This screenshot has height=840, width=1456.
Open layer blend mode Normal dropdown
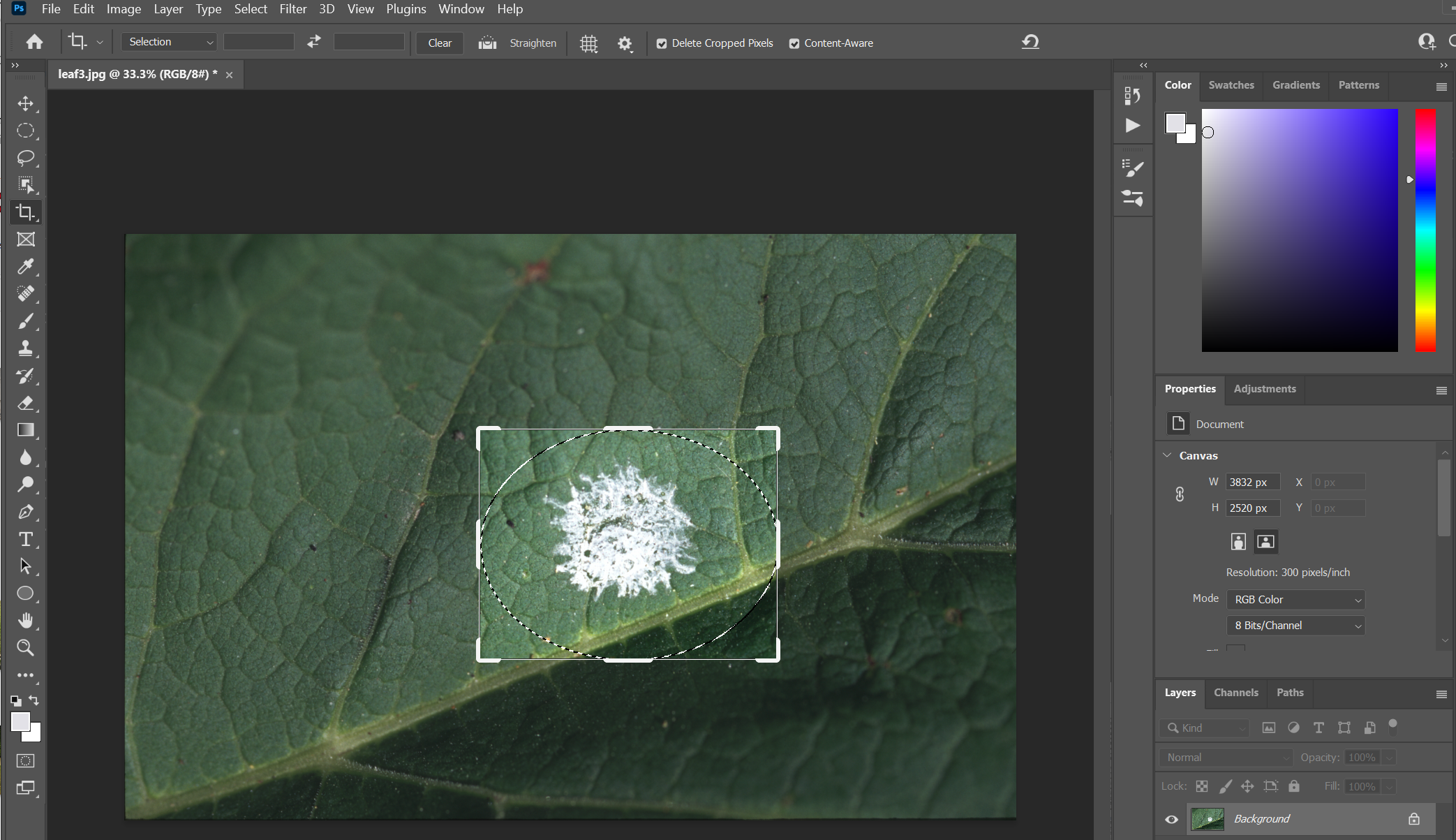1226,757
